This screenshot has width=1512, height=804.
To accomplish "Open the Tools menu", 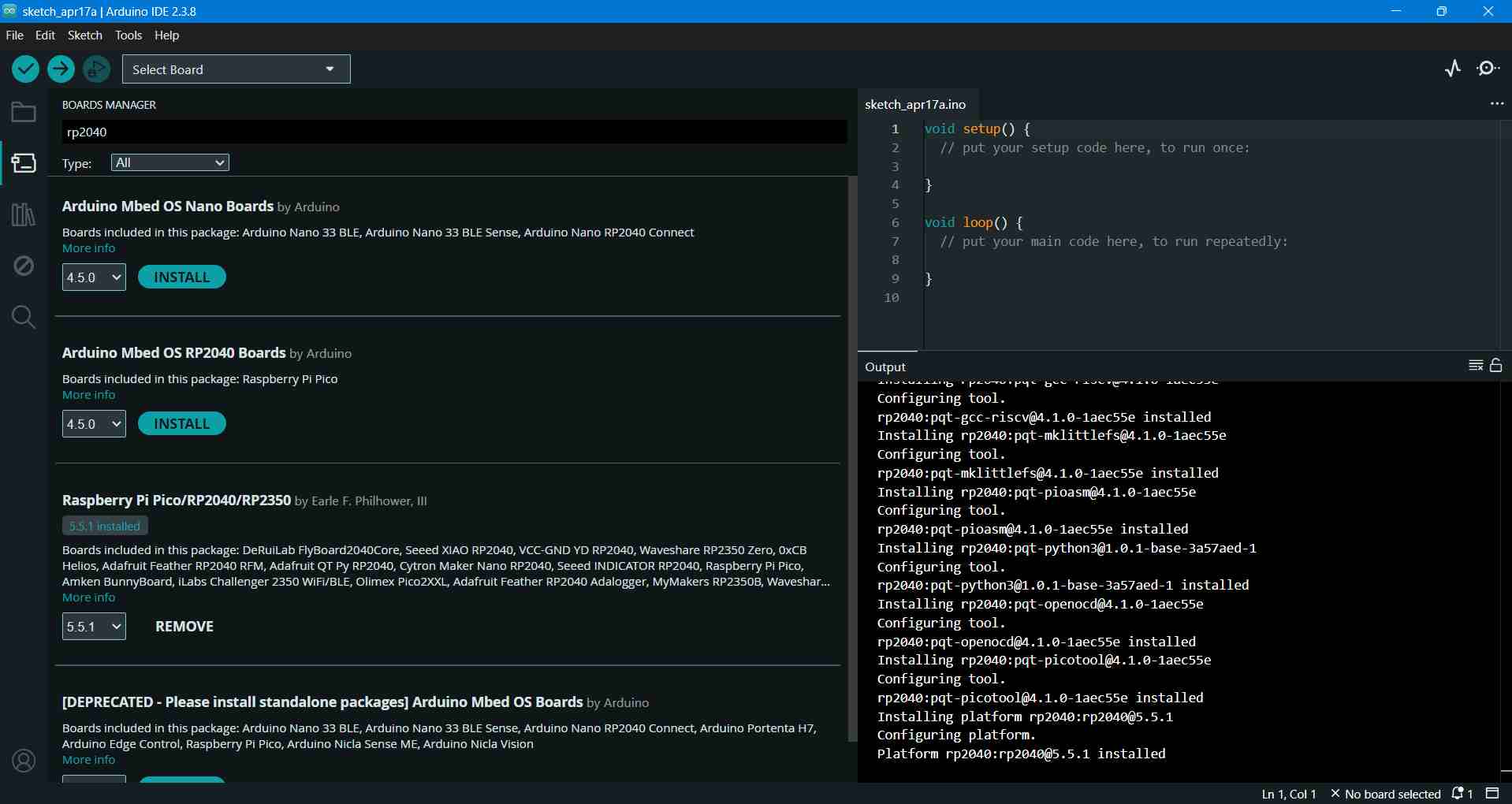I will click(128, 35).
